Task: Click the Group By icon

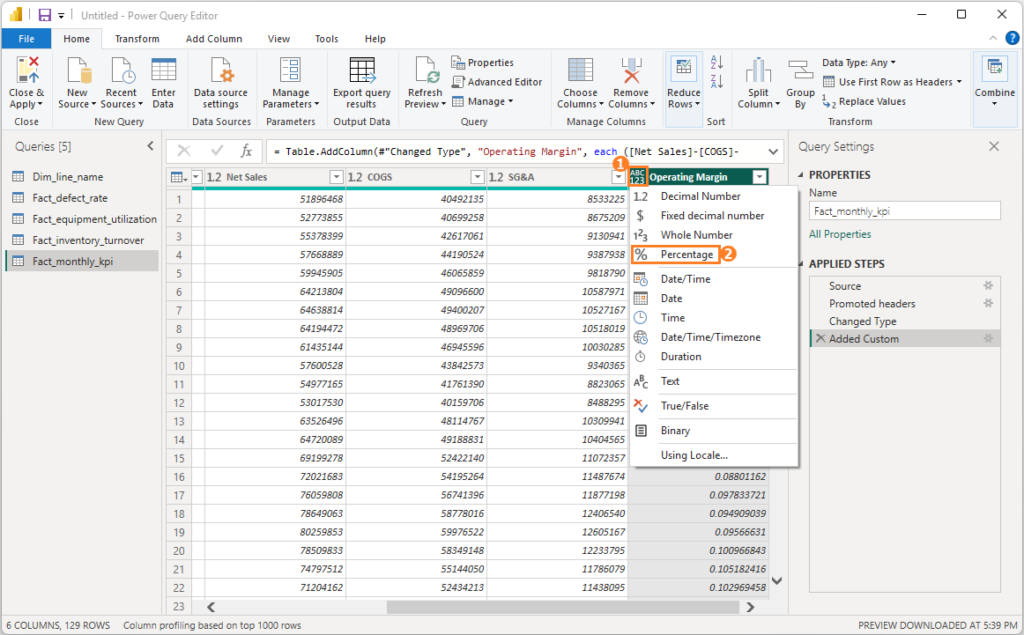Action: click(x=800, y=70)
